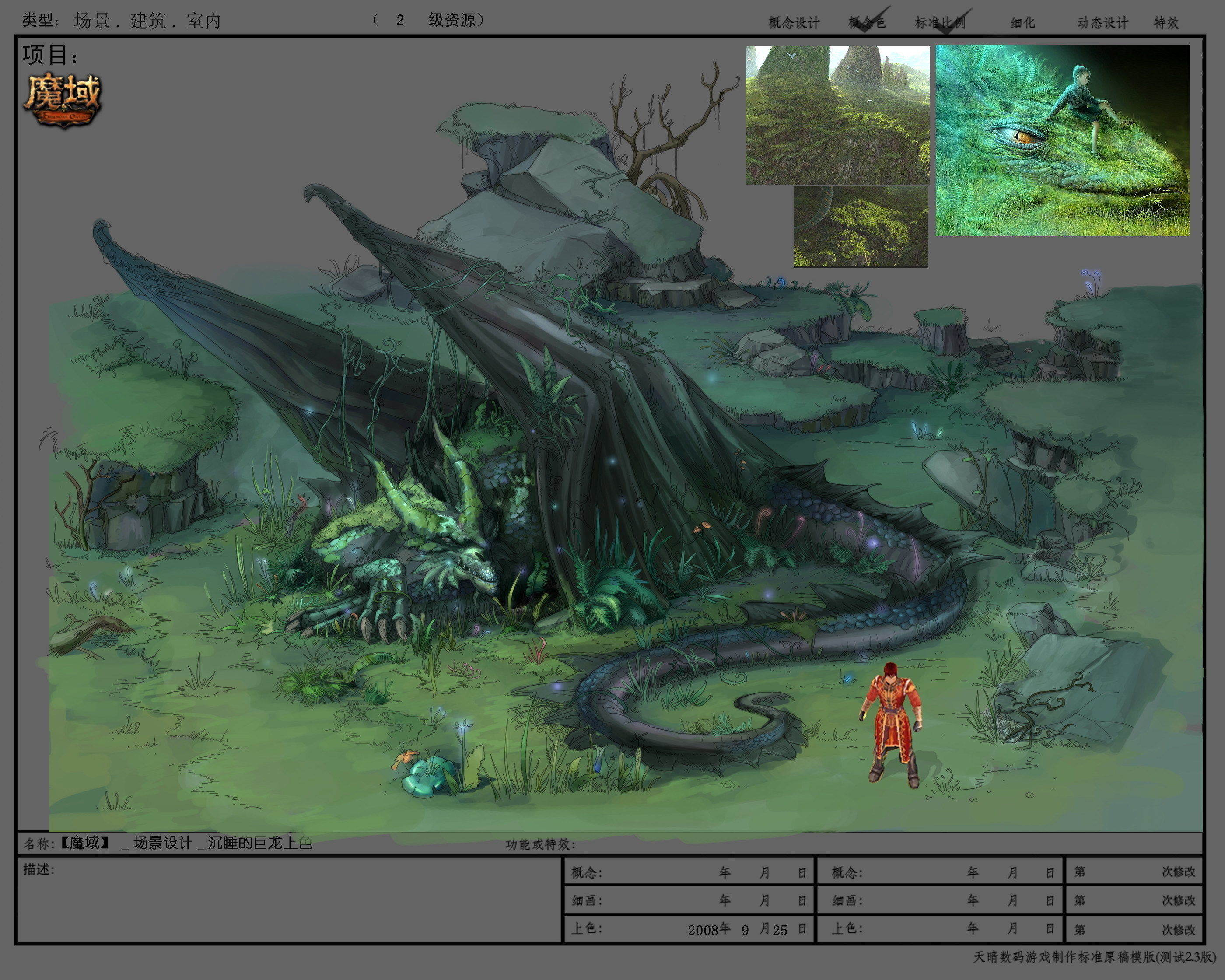Image resolution: width=1225 pixels, height=980 pixels.
Task: Select the 概念设计 stage label
Action: pos(794,23)
